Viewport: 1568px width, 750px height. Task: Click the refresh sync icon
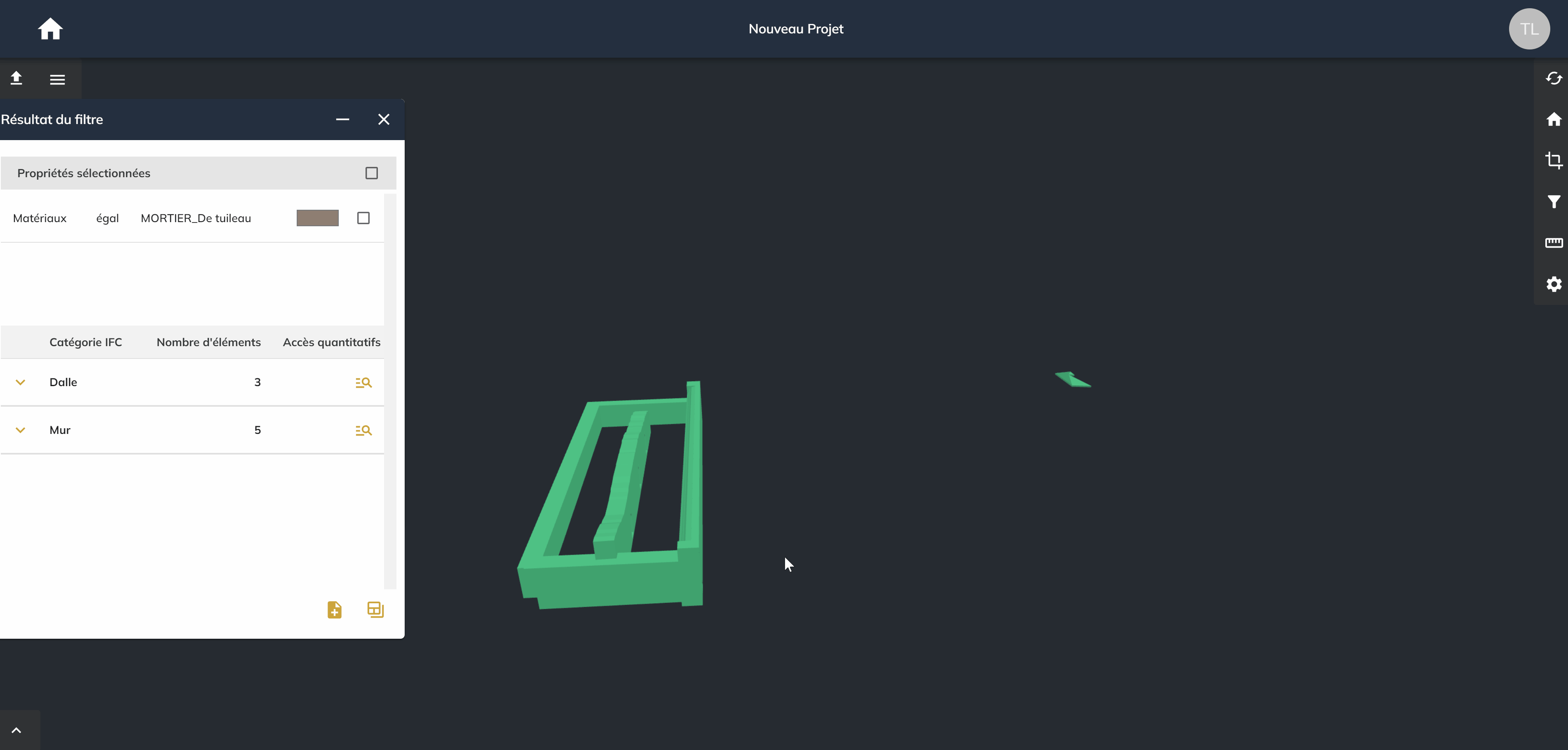[1554, 78]
